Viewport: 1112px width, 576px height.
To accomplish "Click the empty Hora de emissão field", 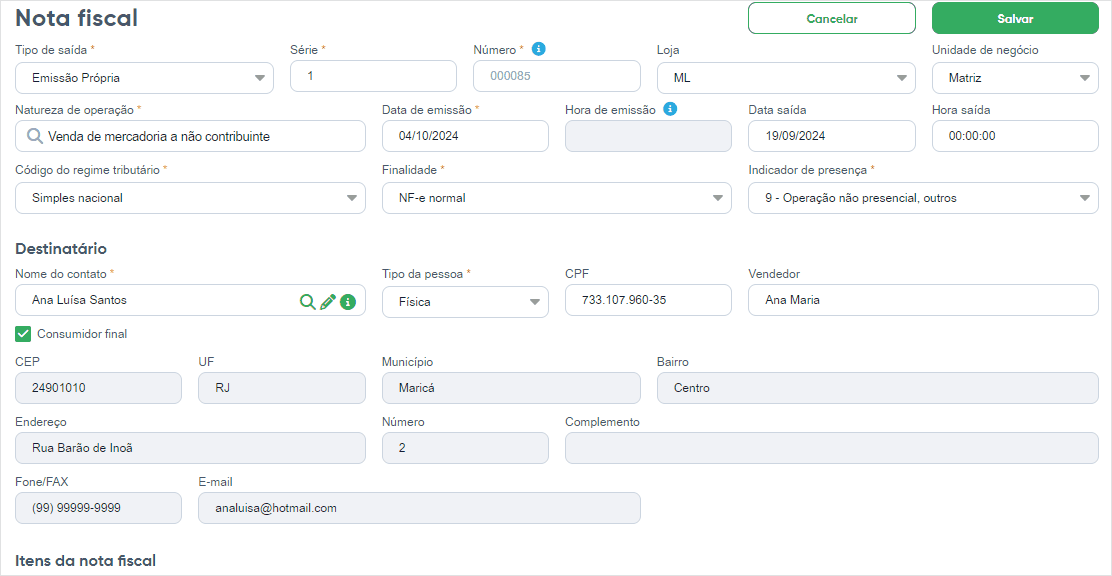I will 648,136.
